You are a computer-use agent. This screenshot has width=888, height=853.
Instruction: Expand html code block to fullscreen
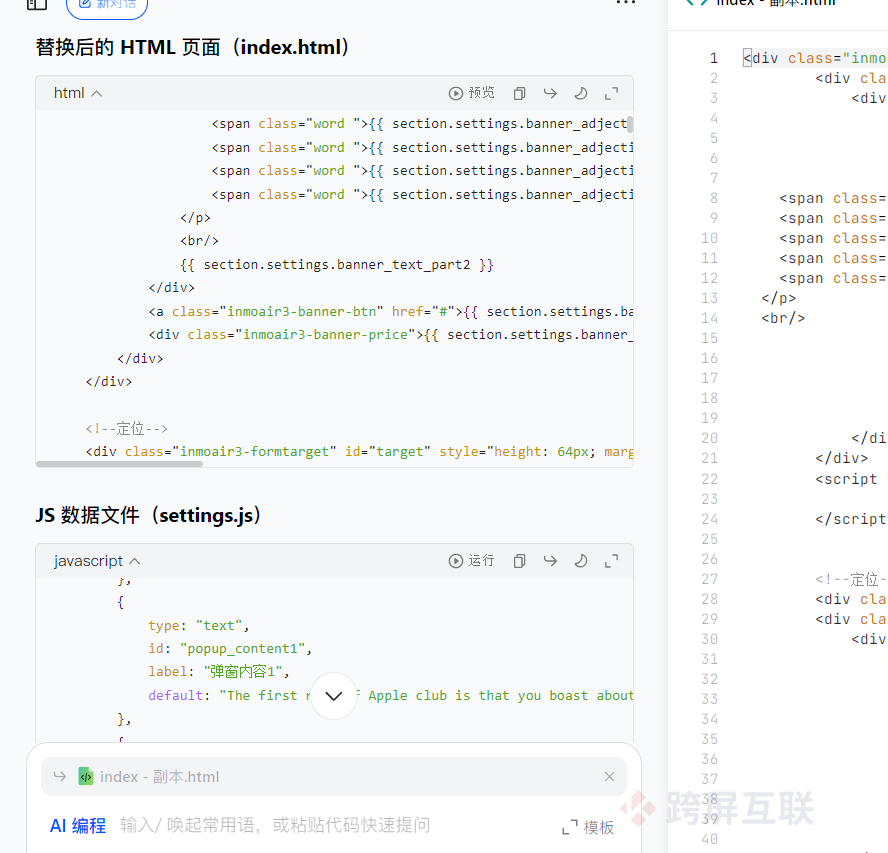click(611, 93)
